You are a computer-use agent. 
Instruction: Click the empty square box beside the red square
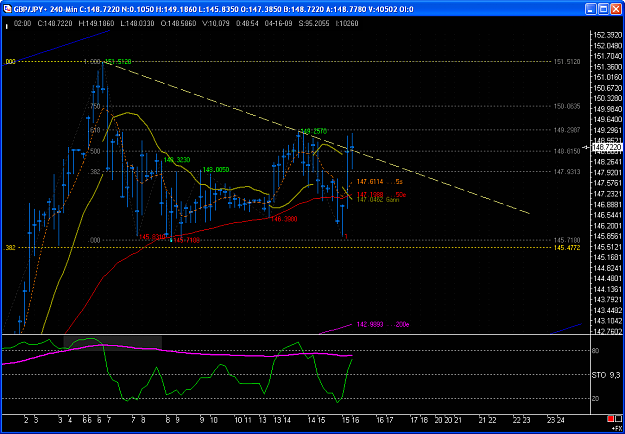click(619, 419)
